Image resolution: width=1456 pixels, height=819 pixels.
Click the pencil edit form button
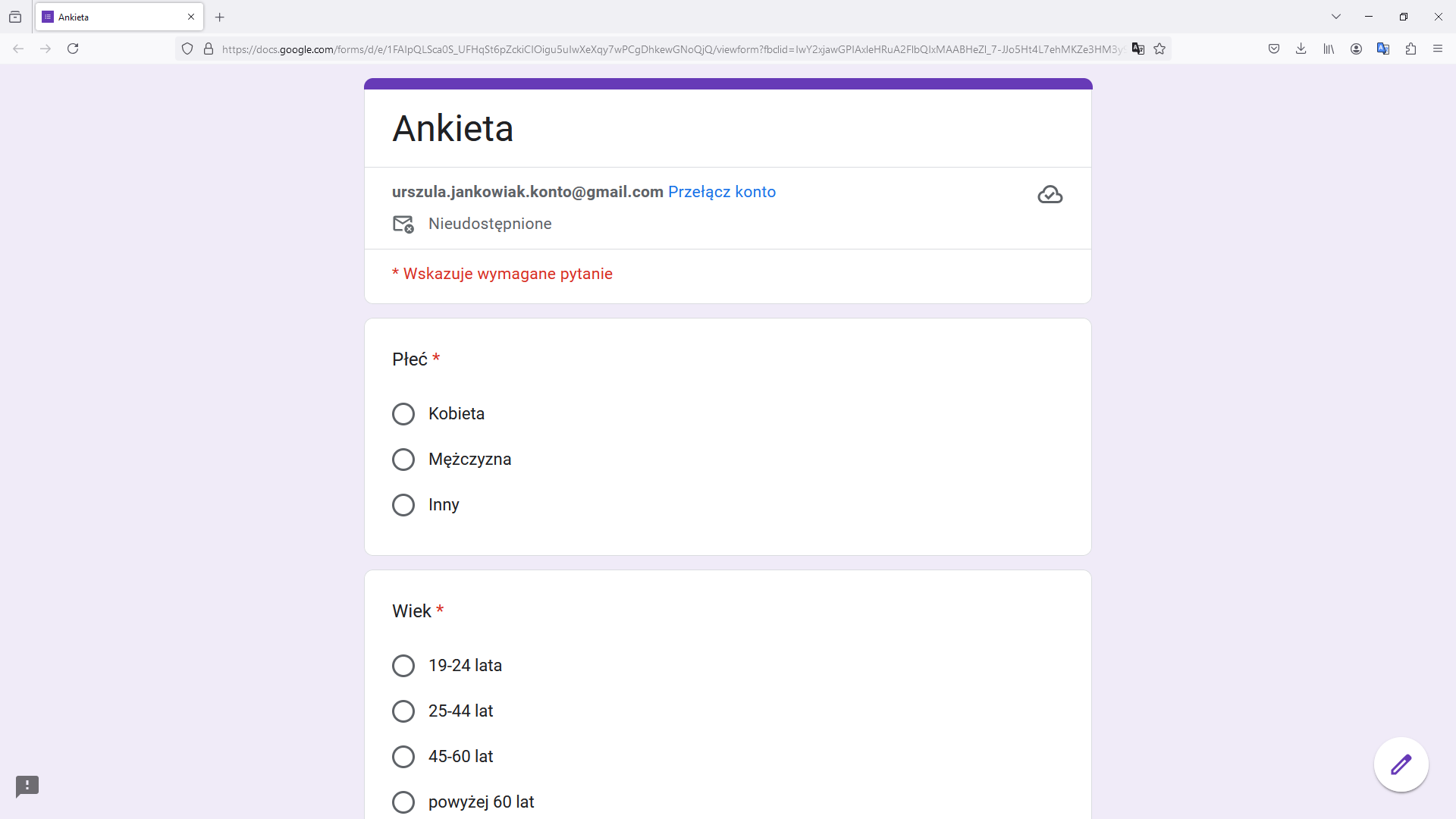[1401, 764]
